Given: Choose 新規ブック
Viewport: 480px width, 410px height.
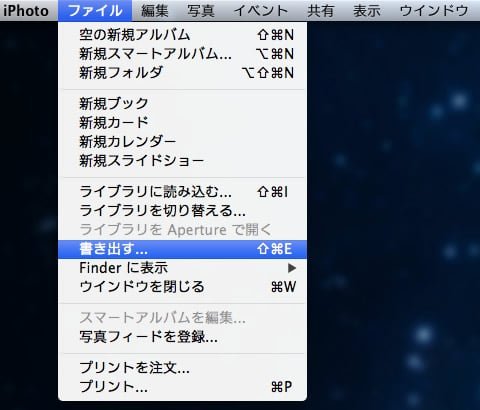Looking at the screenshot, I should click(x=182, y=104).
